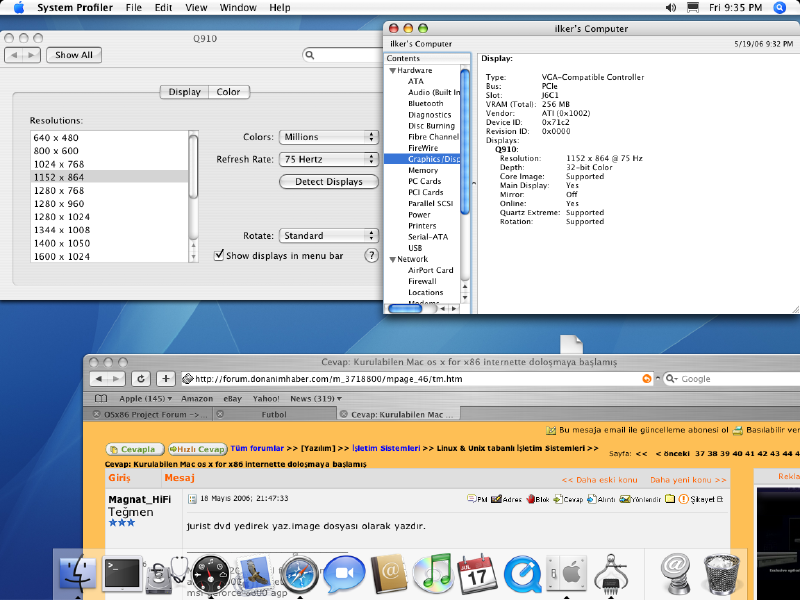The image size is (800, 600).
Task: Open the View menu
Action: click(196, 8)
